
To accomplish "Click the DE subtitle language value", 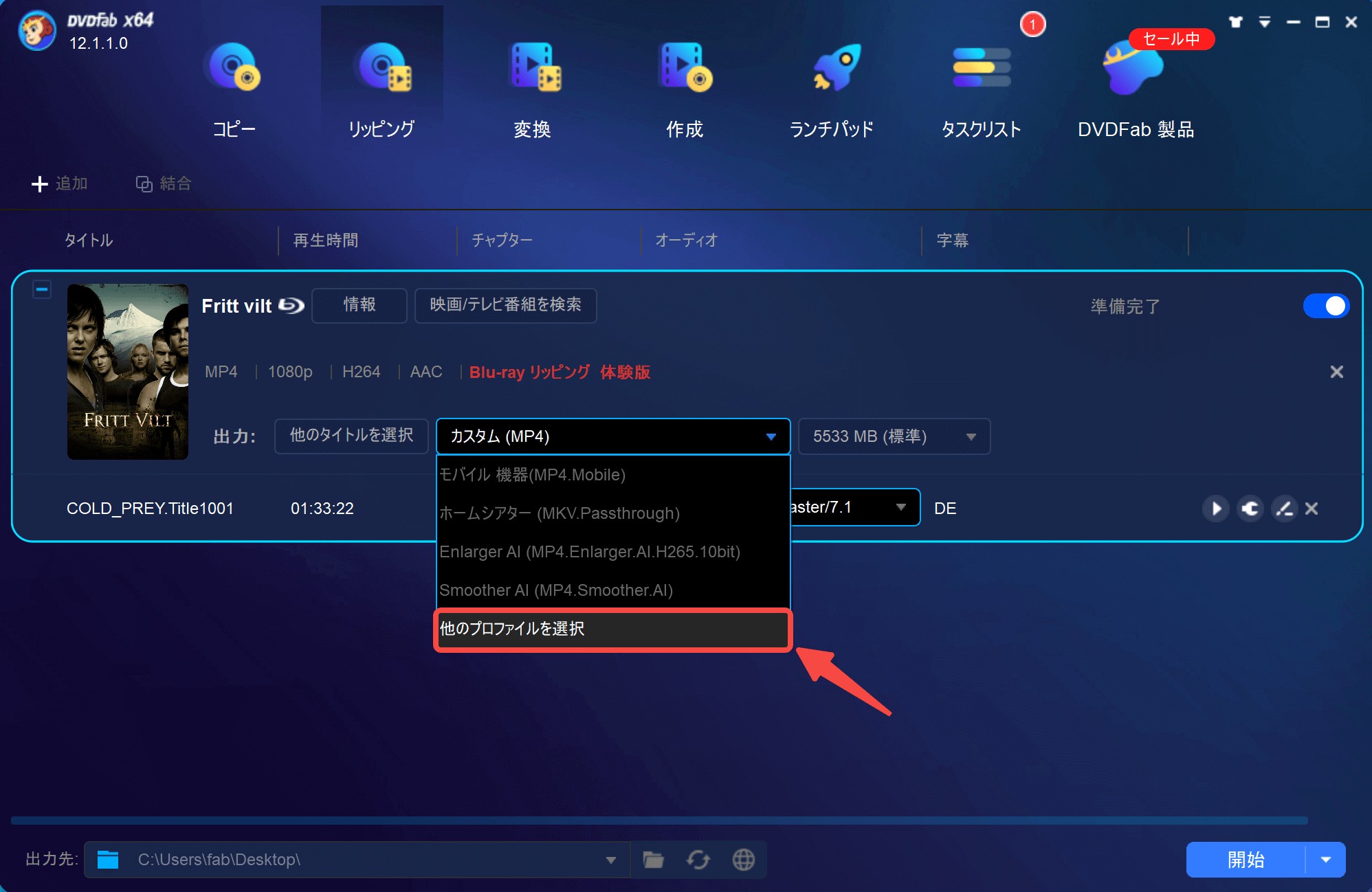I will 945,509.
